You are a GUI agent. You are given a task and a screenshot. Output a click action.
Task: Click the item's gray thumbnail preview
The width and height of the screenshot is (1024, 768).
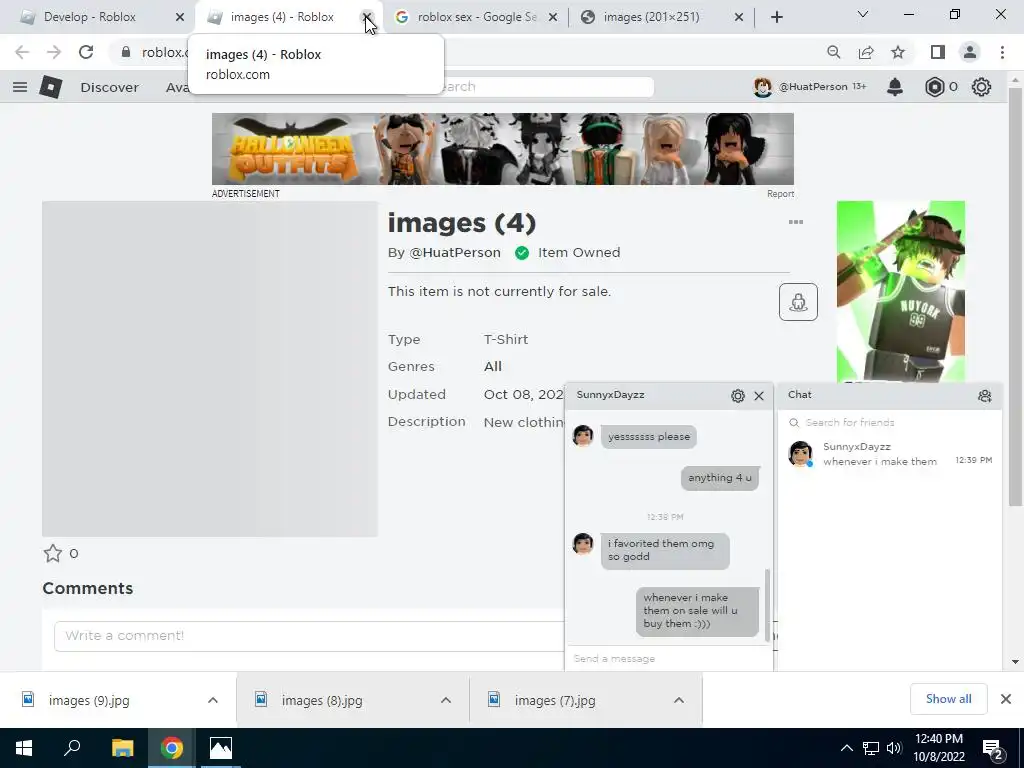click(210, 369)
